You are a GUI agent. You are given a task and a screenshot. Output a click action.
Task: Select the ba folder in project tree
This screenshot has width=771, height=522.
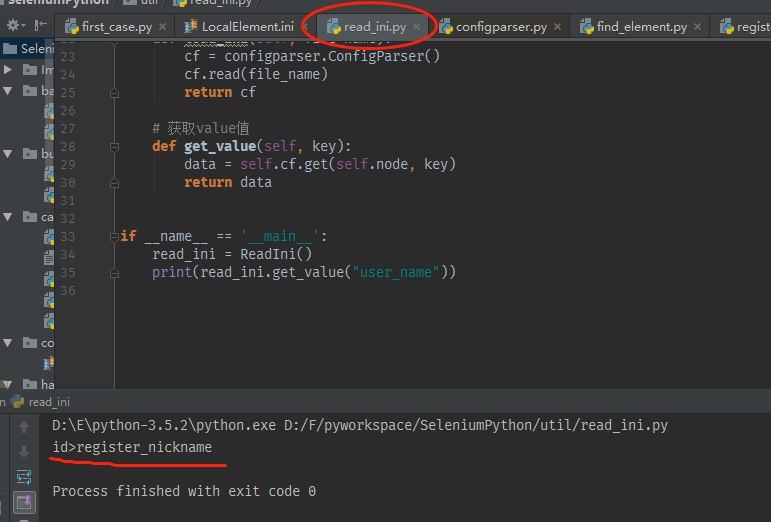pos(38,90)
